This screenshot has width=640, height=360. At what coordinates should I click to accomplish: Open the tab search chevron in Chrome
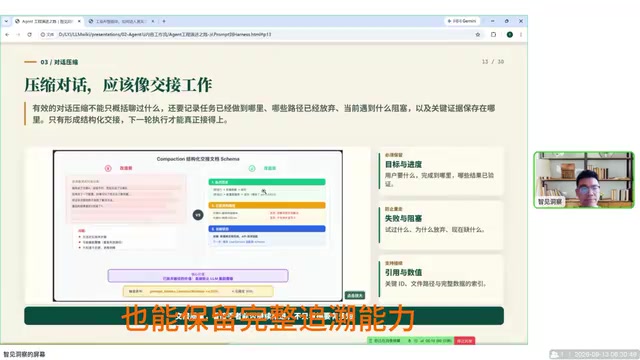[x=6, y=21]
